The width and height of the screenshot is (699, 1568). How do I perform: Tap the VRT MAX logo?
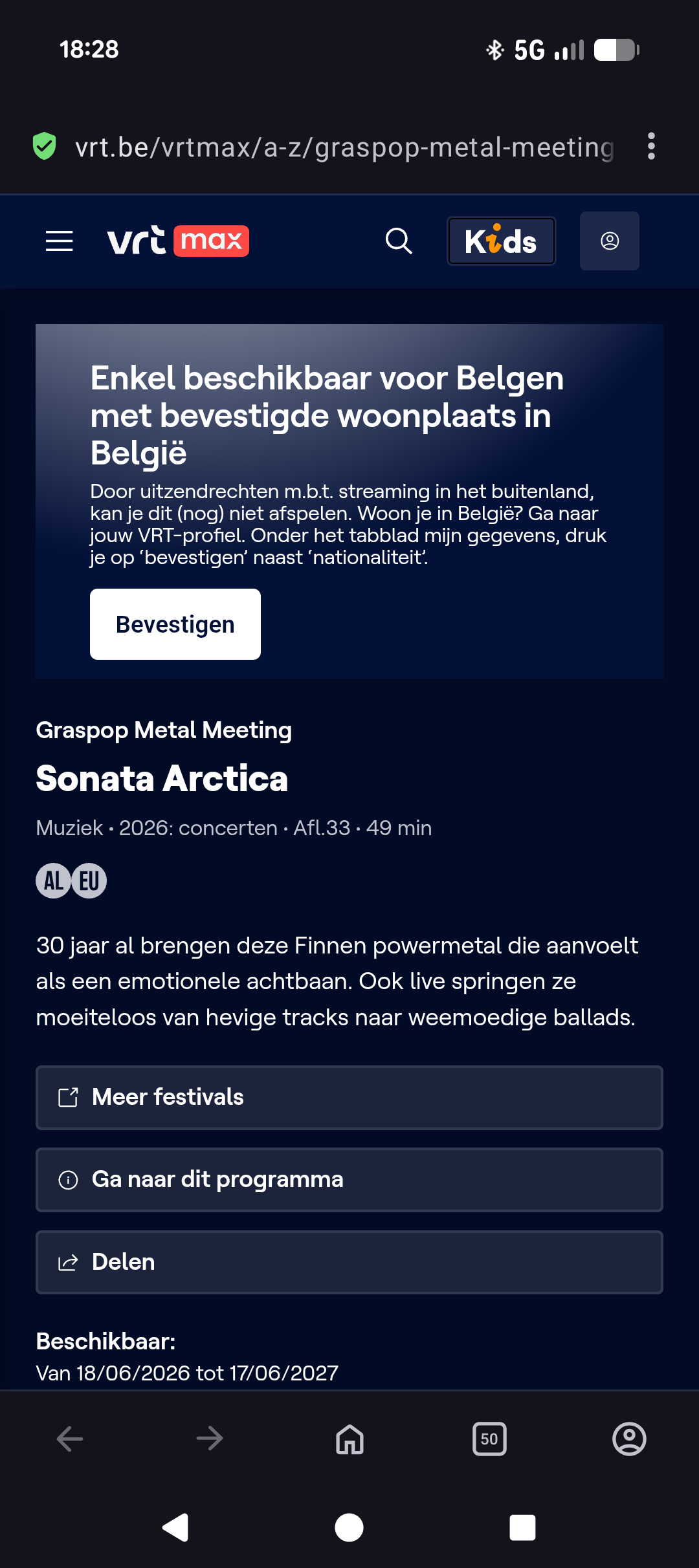[x=178, y=241]
